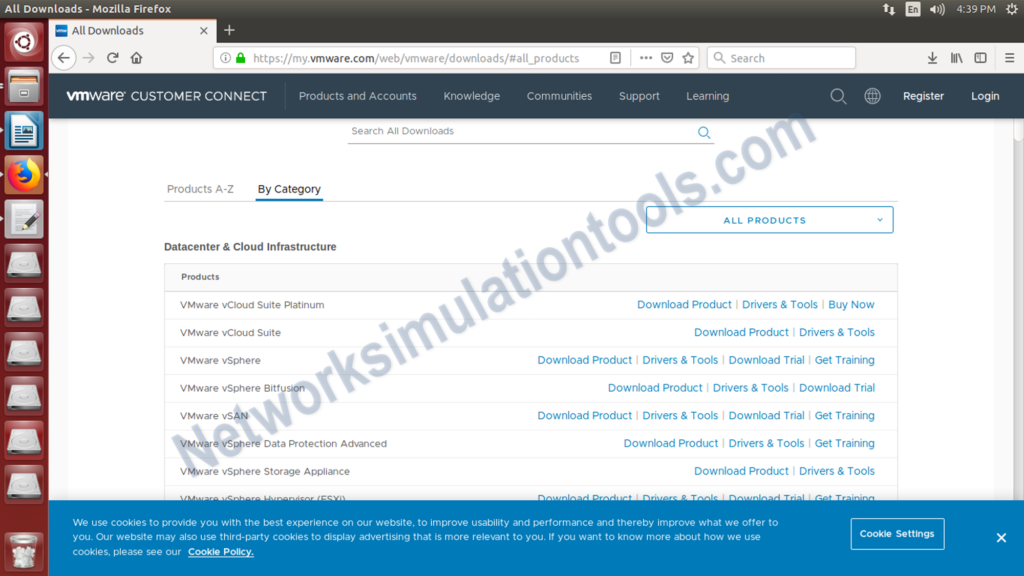The image size is (1024, 576).
Task: Click the Cookie Settings button
Action: [x=897, y=533]
